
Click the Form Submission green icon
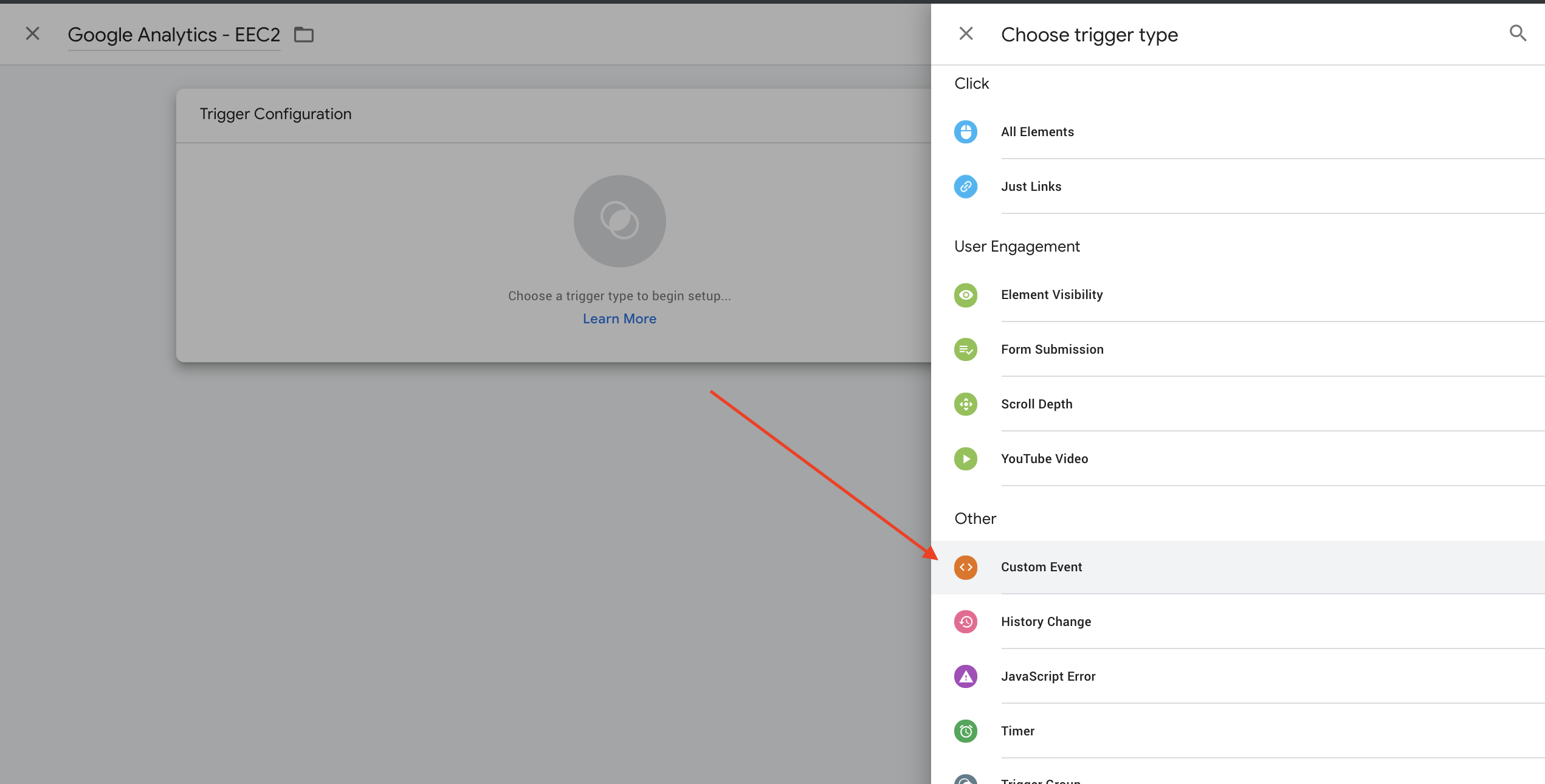(x=965, y=349)
